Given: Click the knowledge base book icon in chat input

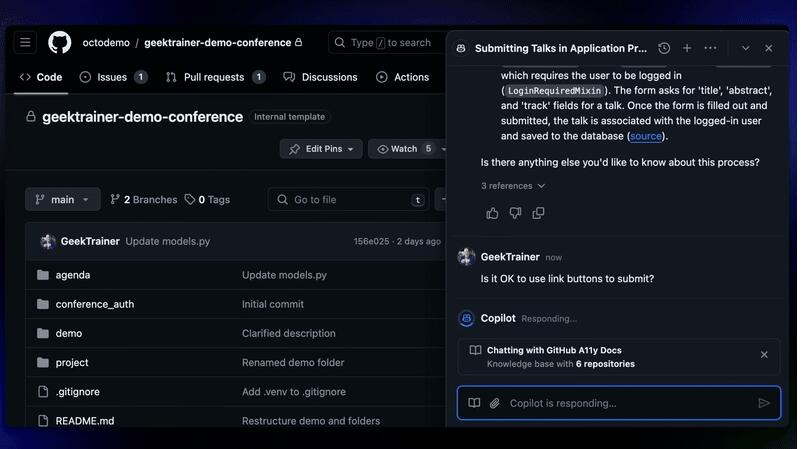Looking at the screenshot, I should (474, 403).
